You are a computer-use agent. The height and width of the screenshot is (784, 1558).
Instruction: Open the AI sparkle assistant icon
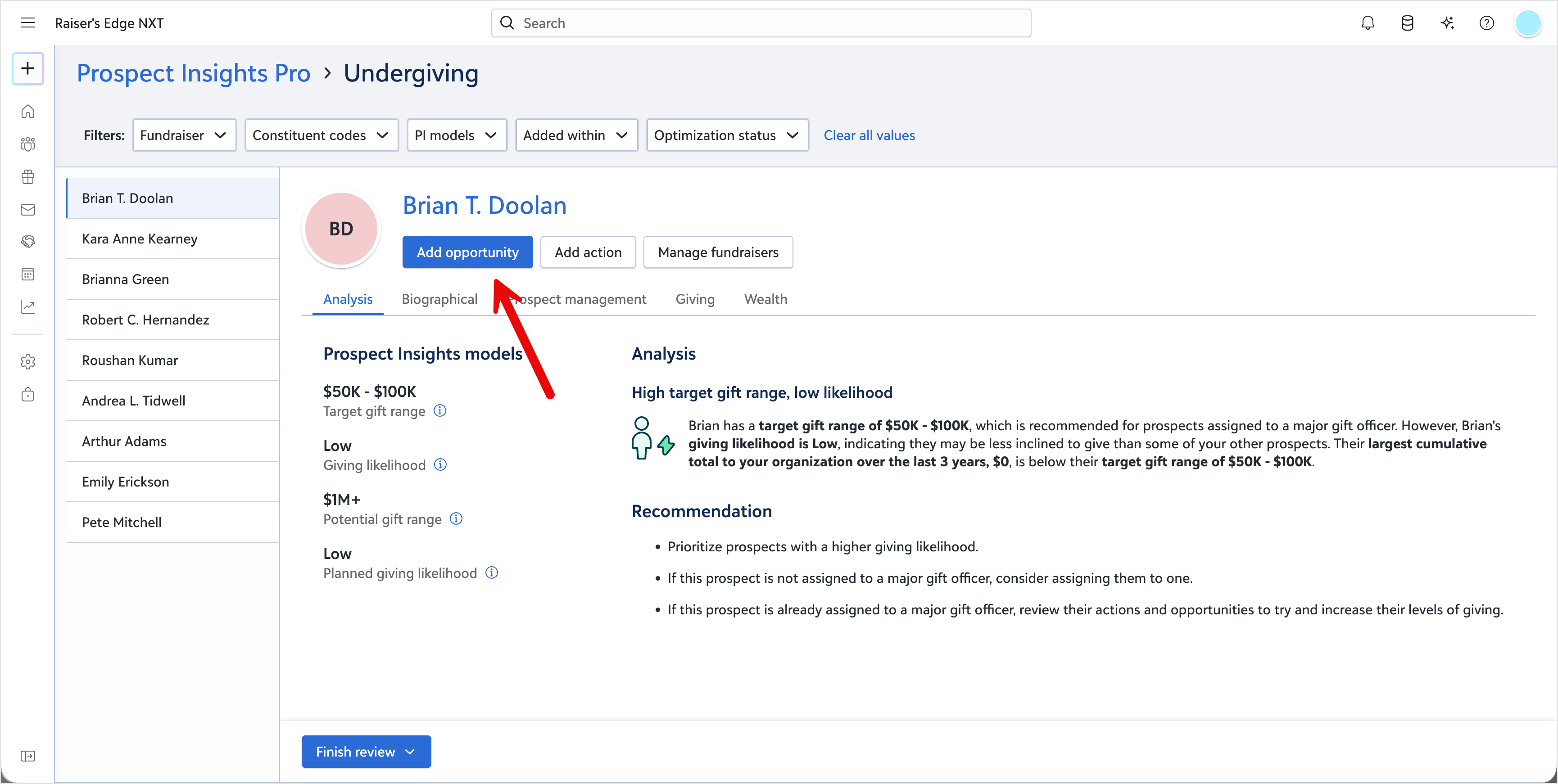1447,23
